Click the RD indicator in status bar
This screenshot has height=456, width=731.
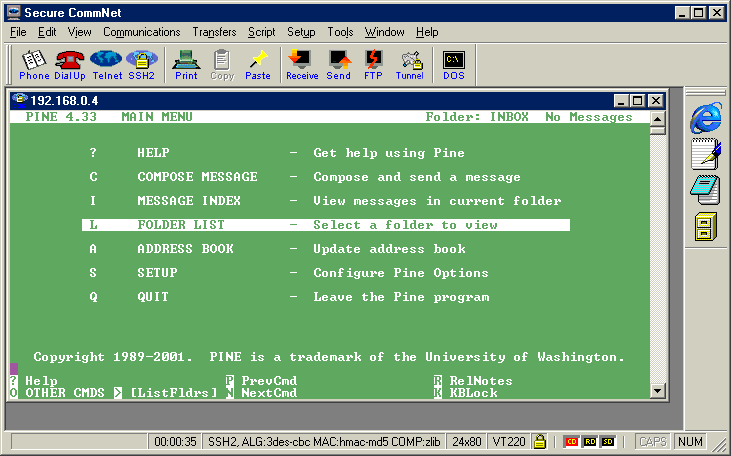click(590, 441)
